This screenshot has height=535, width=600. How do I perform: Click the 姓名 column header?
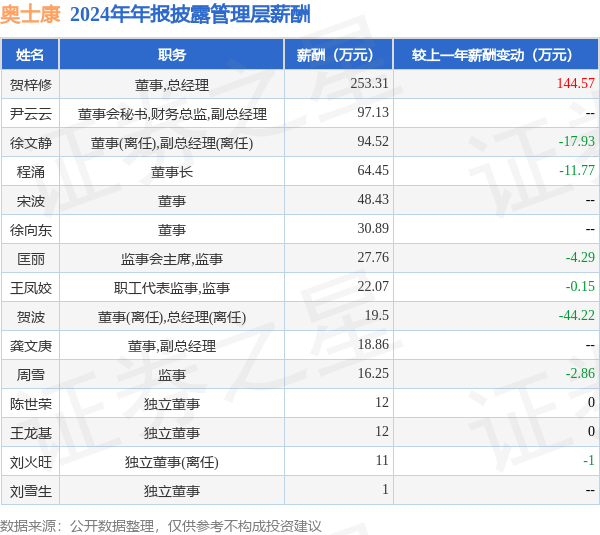click(30, 54)
